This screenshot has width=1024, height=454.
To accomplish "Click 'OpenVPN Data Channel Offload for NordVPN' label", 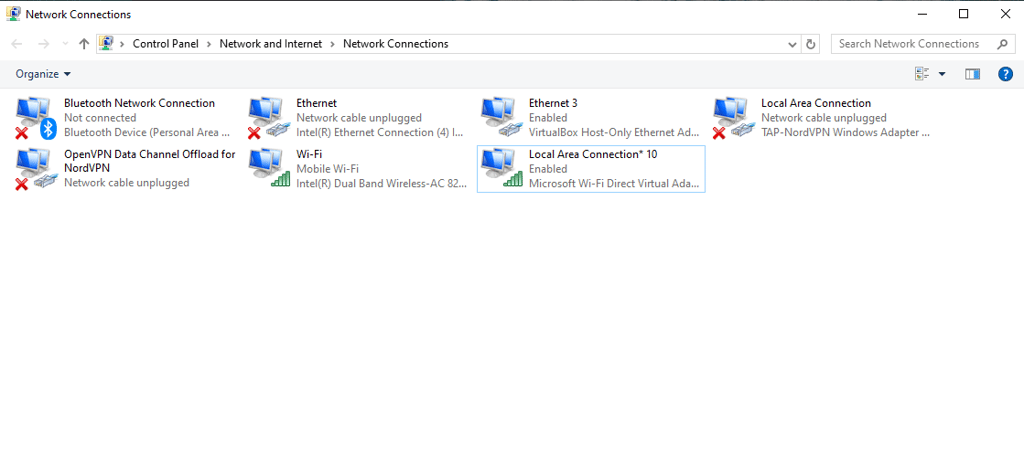I will (150, 161).
